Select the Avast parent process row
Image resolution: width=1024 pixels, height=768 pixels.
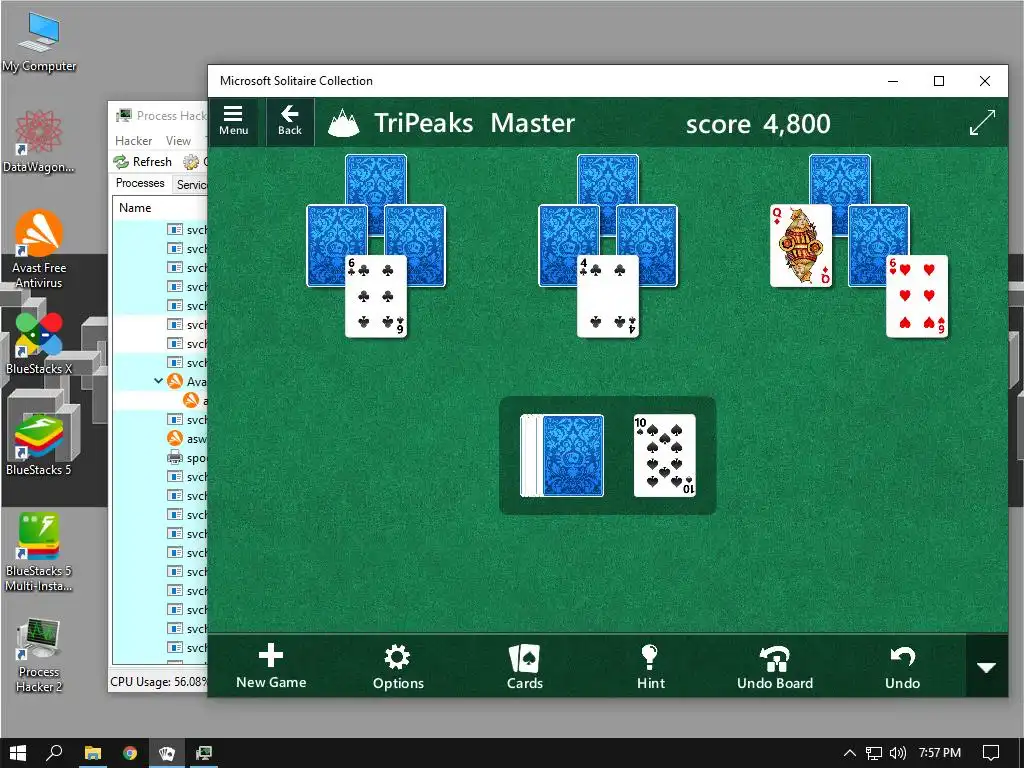click(x=161, y=381)
